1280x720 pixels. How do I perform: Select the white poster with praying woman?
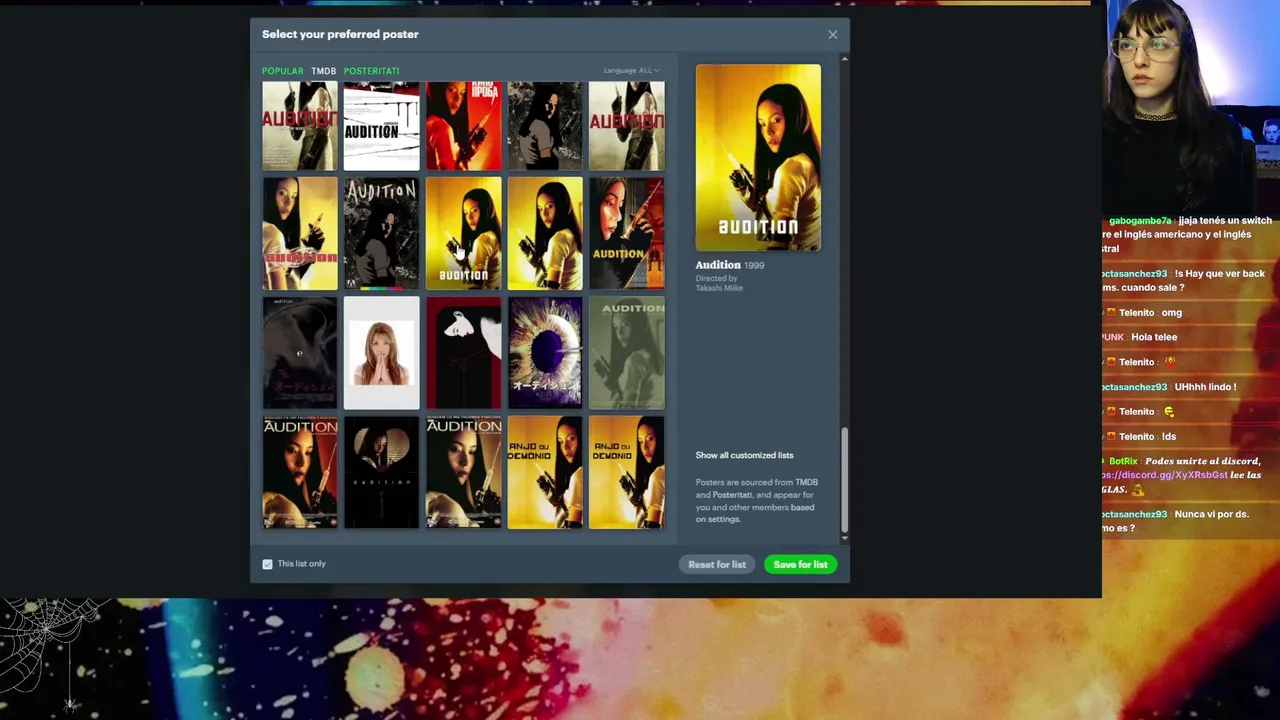point(381,353)
